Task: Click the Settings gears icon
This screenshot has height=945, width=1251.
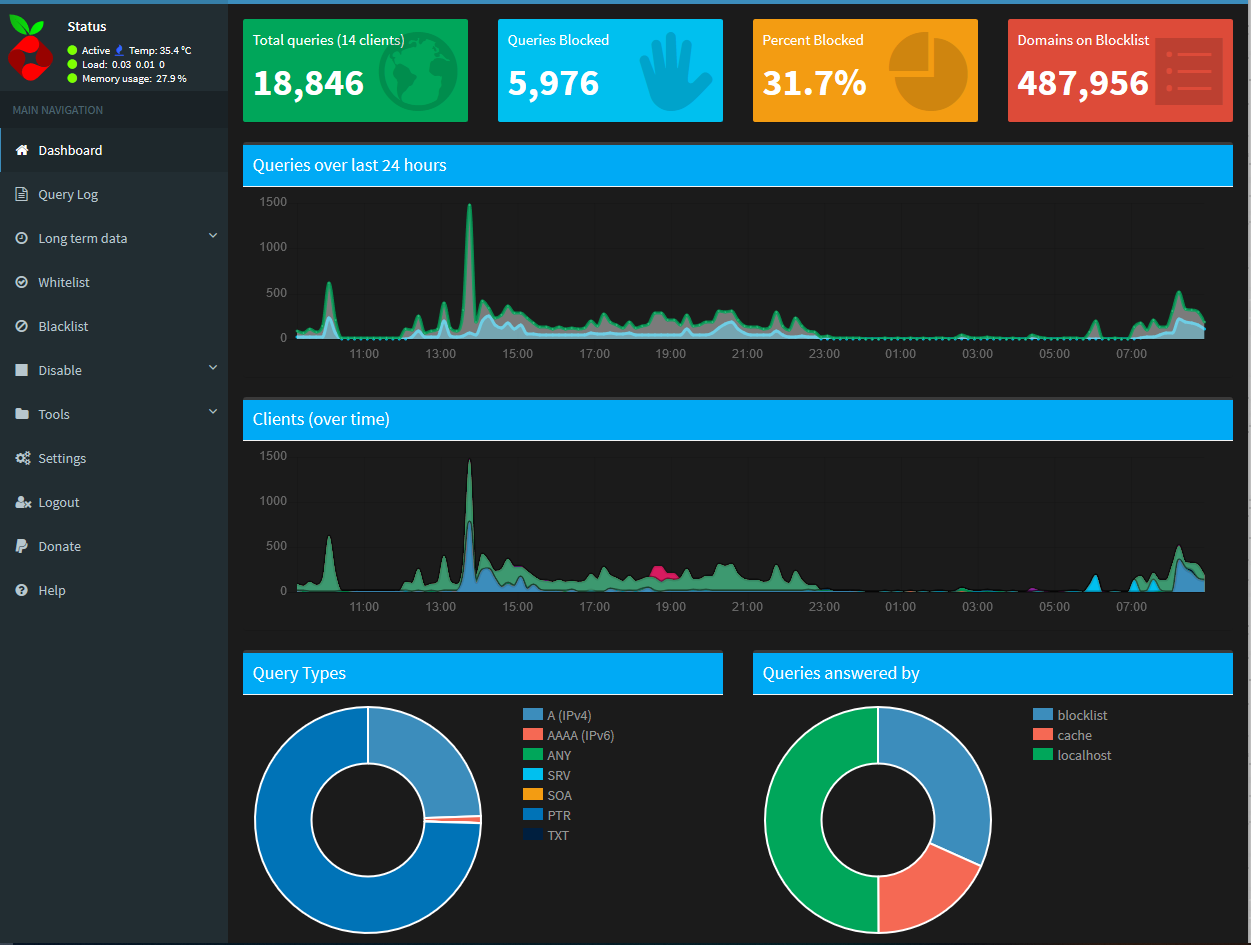Action: tap(22, 458)
